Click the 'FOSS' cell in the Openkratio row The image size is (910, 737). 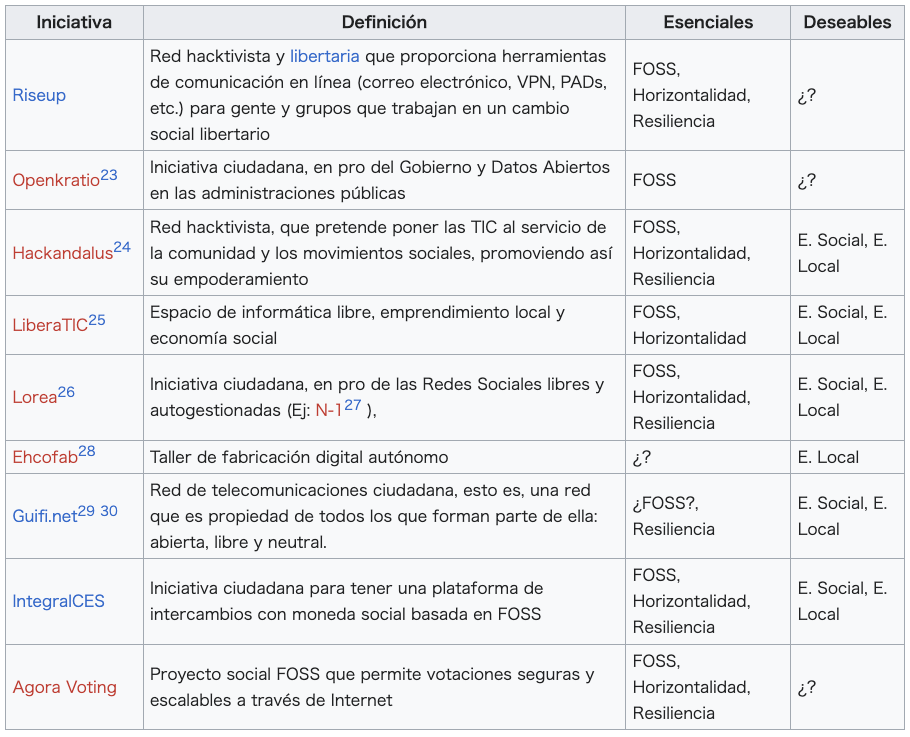pyautogui.click(x=708, y=180)
